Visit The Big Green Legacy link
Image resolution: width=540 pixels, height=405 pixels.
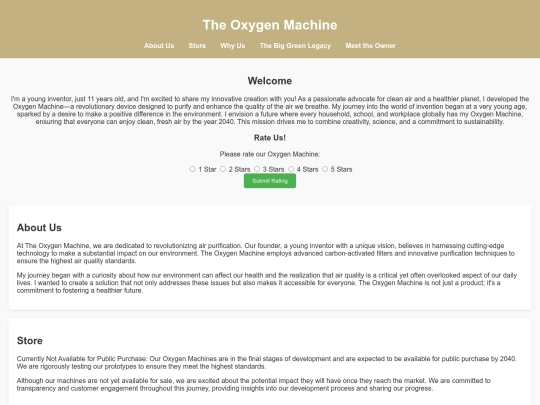(295, 46)
